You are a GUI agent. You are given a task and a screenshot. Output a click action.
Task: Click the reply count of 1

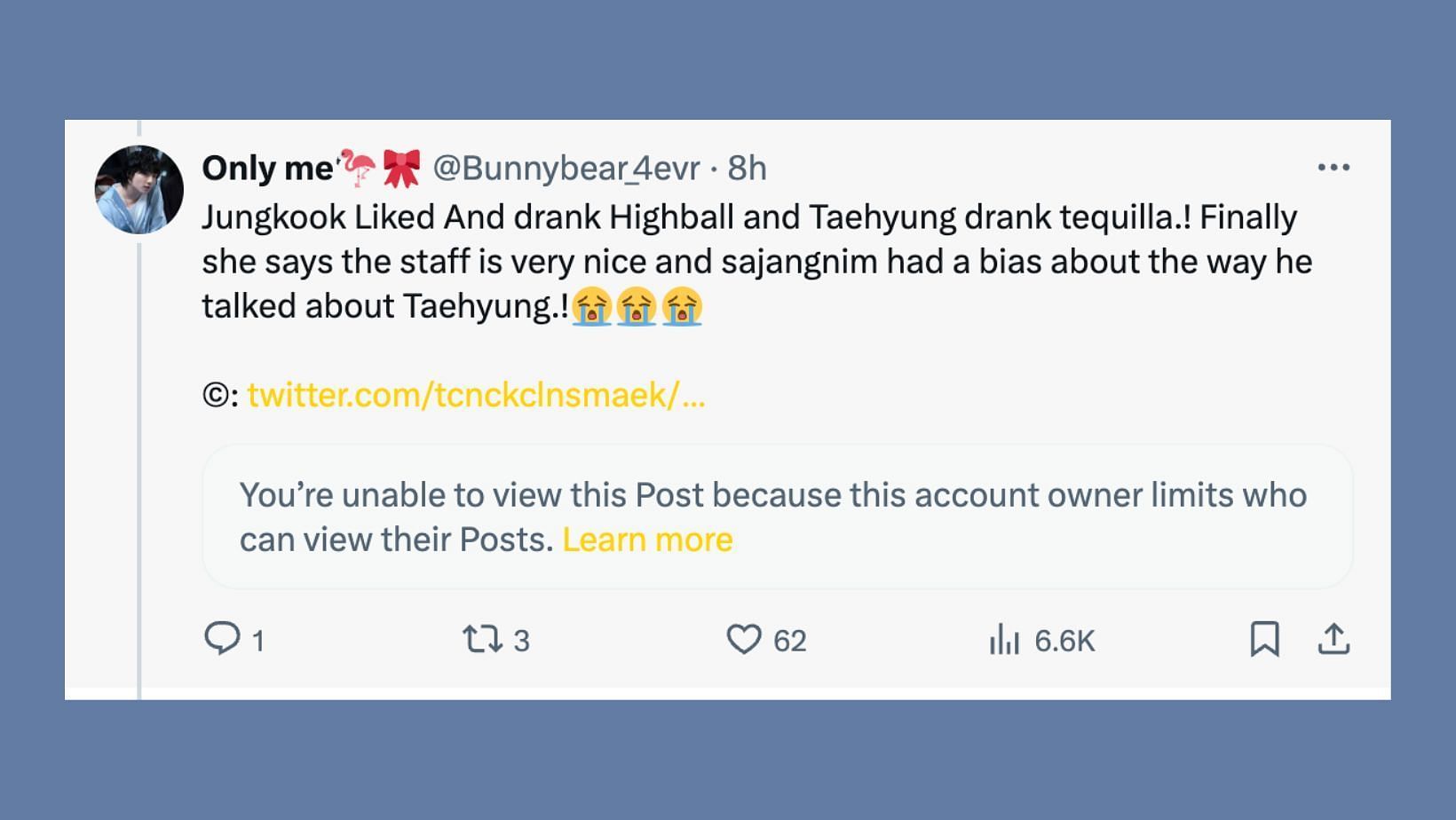tap(258, 641)
